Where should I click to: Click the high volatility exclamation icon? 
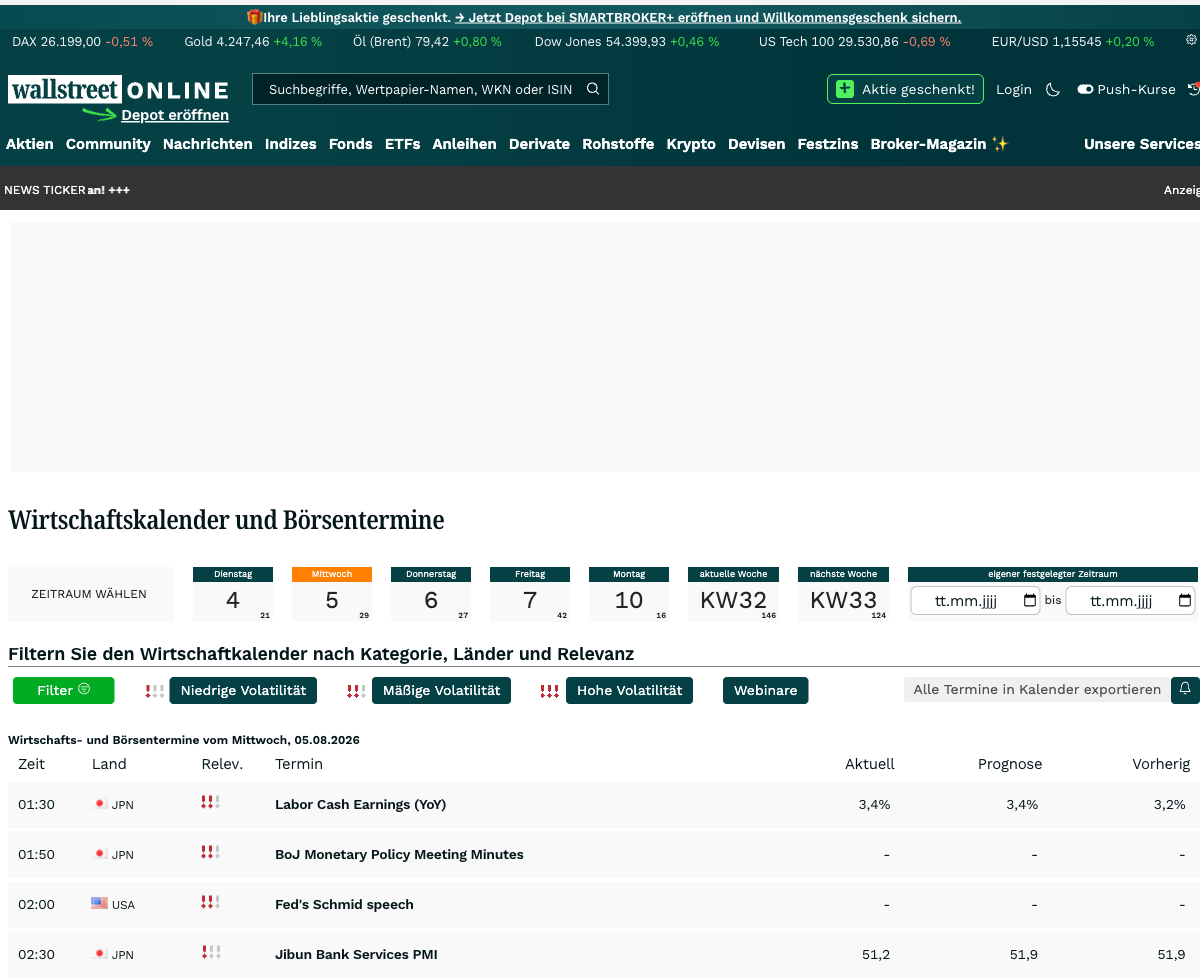point(549,691)
